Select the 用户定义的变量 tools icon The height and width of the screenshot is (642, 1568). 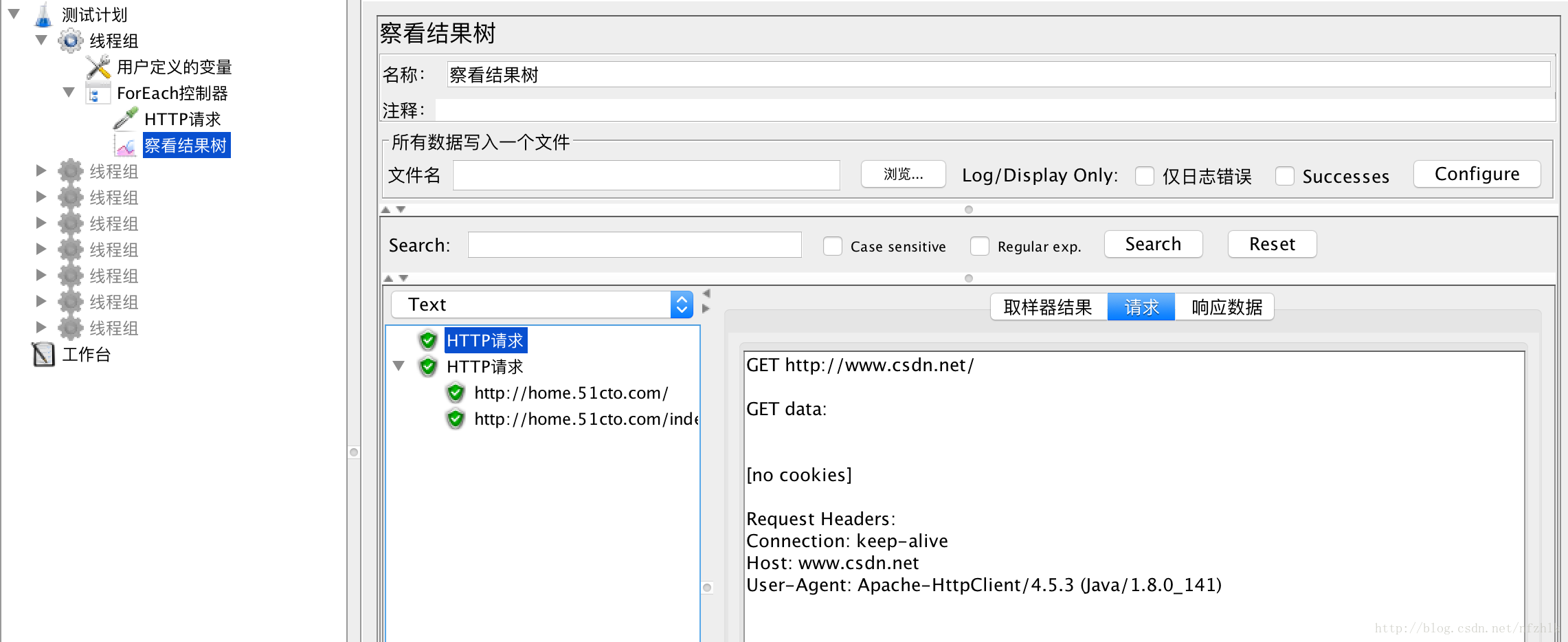pos(98,67)
